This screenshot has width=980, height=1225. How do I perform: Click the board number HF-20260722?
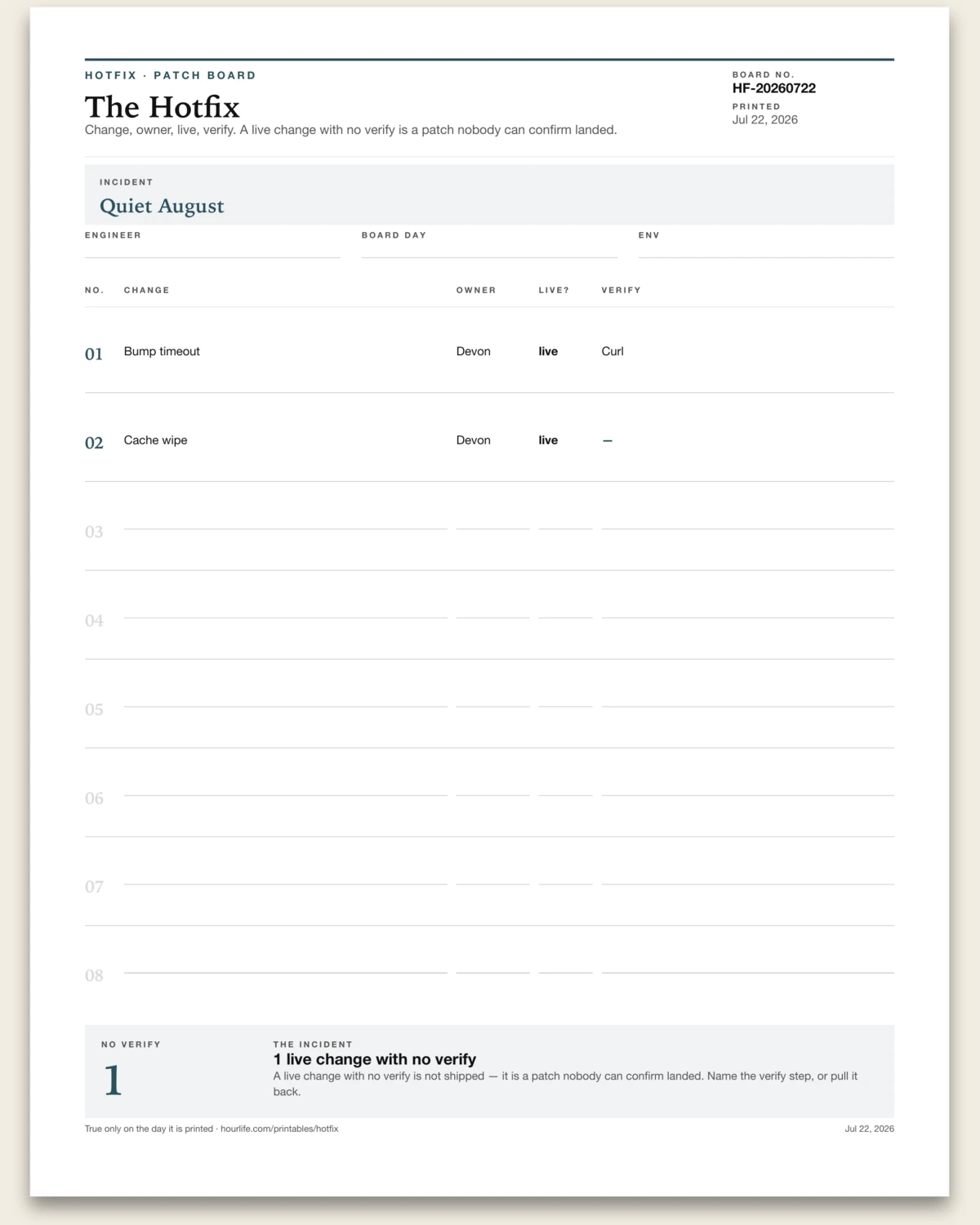click(774, 88)
